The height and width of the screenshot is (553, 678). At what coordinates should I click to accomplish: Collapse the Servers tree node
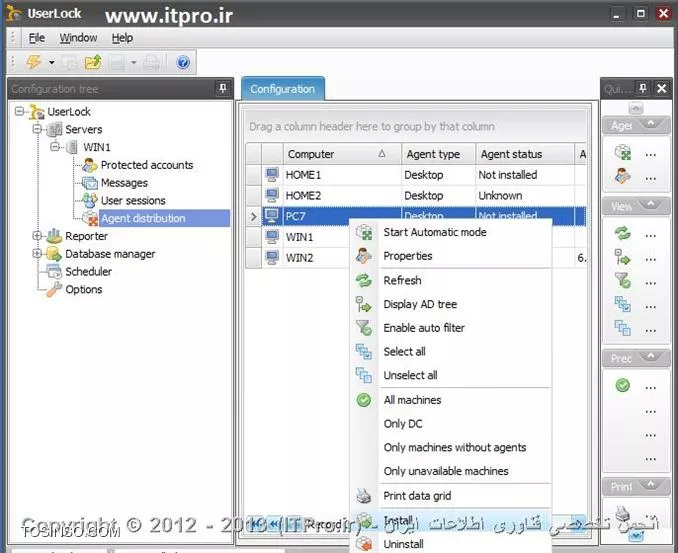pyautogui.click(x=37, y=129)
